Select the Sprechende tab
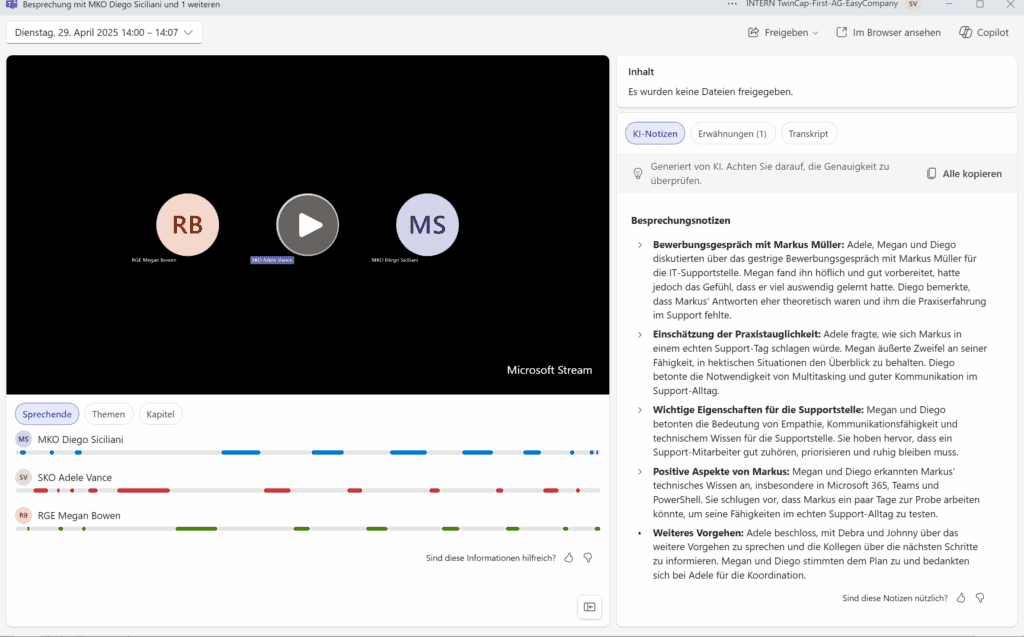Viewport: 1024px width, 637px height. 47,414
